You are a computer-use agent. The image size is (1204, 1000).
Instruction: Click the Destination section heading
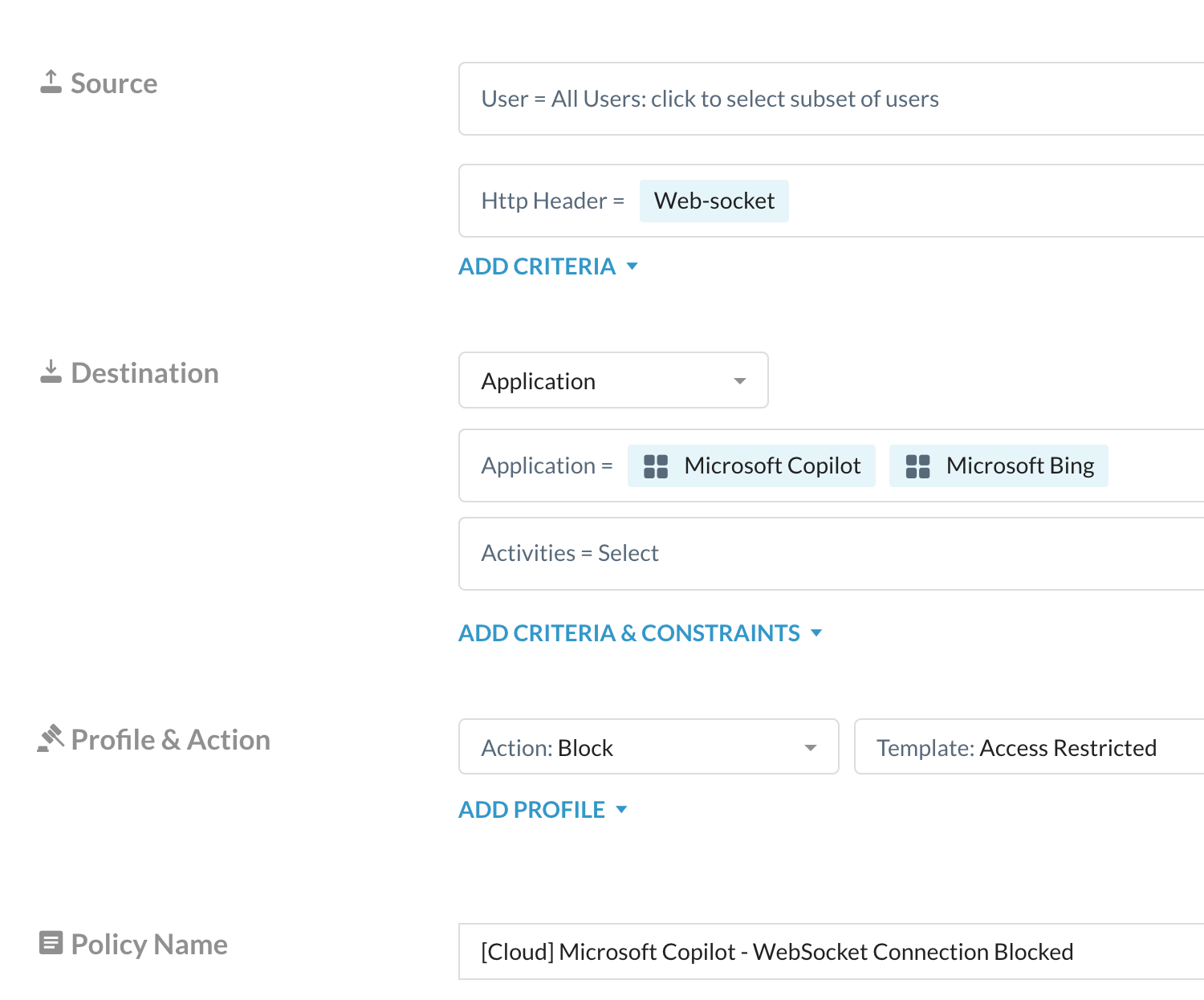pyautogui.click(x=145, y=372)
